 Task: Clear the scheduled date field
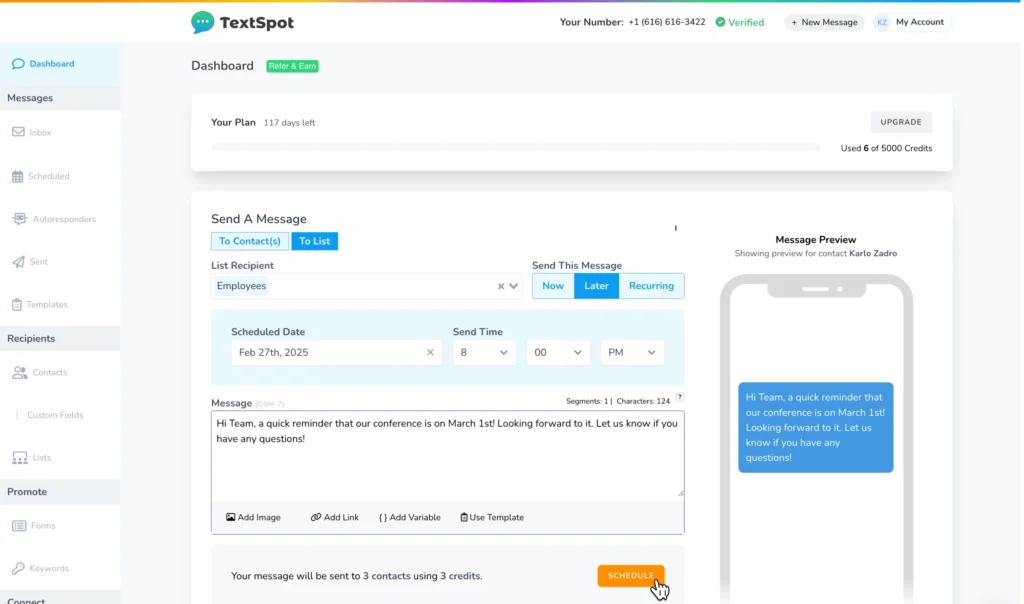pos(430,353)
